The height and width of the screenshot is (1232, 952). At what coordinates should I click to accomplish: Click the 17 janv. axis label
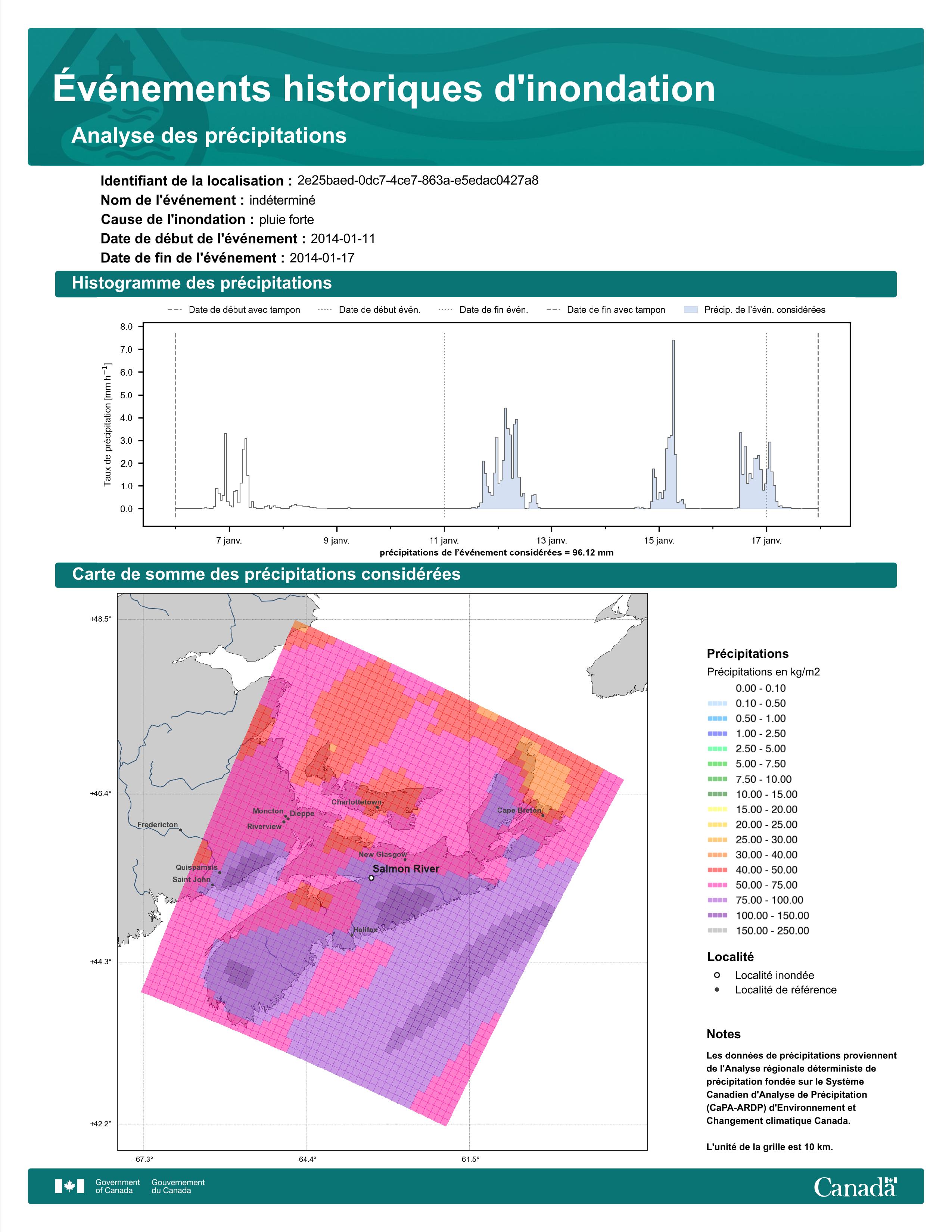click(766, 541)
